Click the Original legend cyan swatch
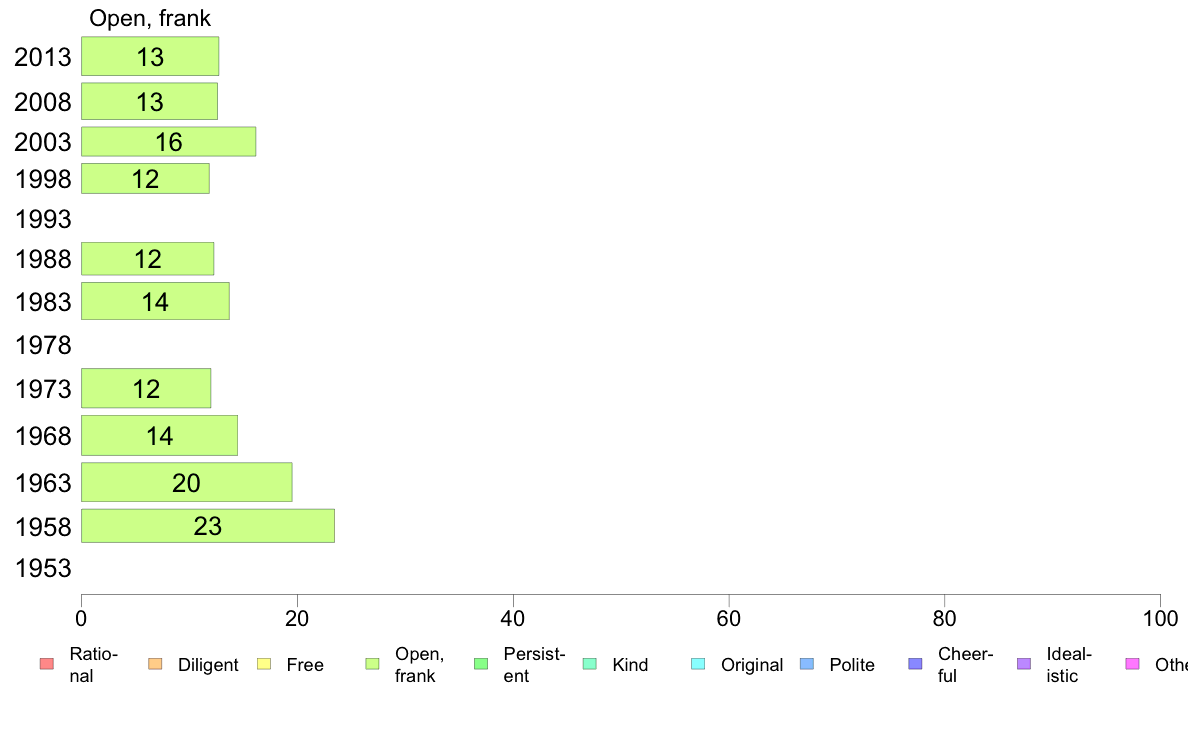 [x=699, y=664]
